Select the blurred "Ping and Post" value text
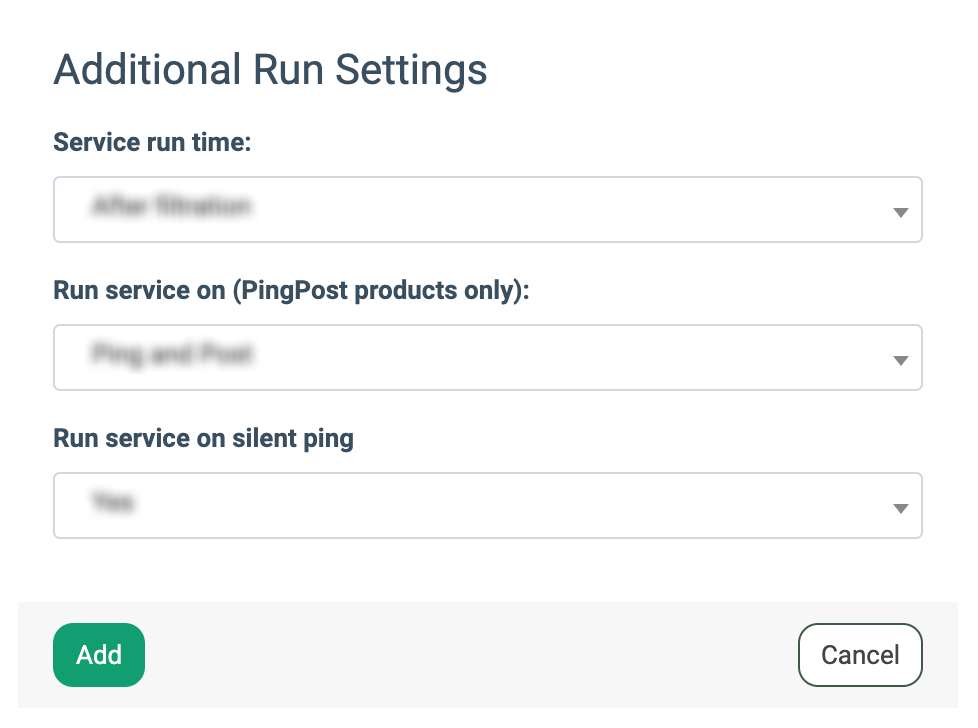The width and height of the screenshot is (978, 728). 170,355
